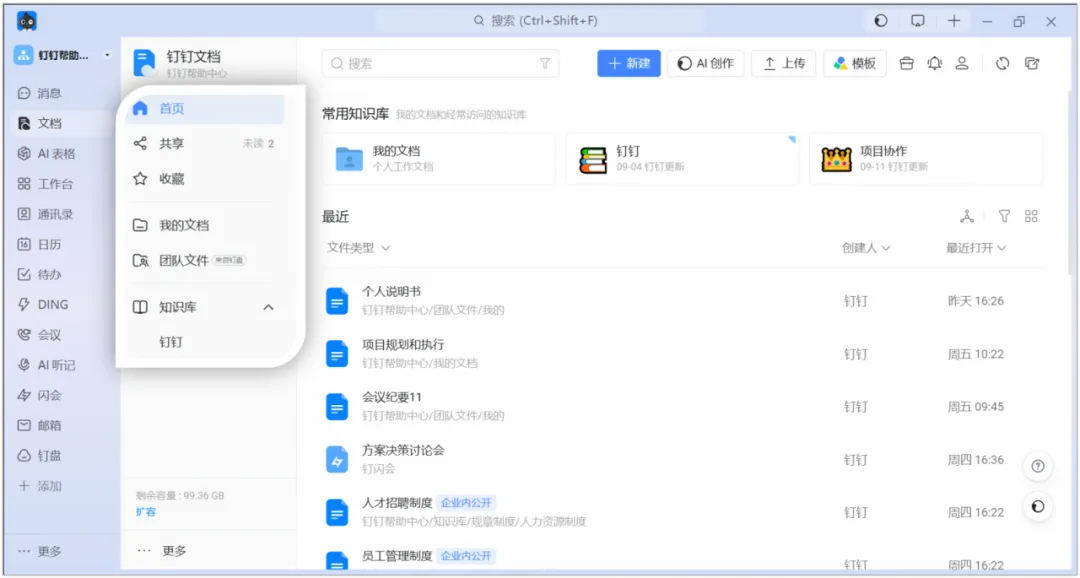Select 共享 in the document navigation
Viewport: 1080px width, 578px height.
[205, 144]
